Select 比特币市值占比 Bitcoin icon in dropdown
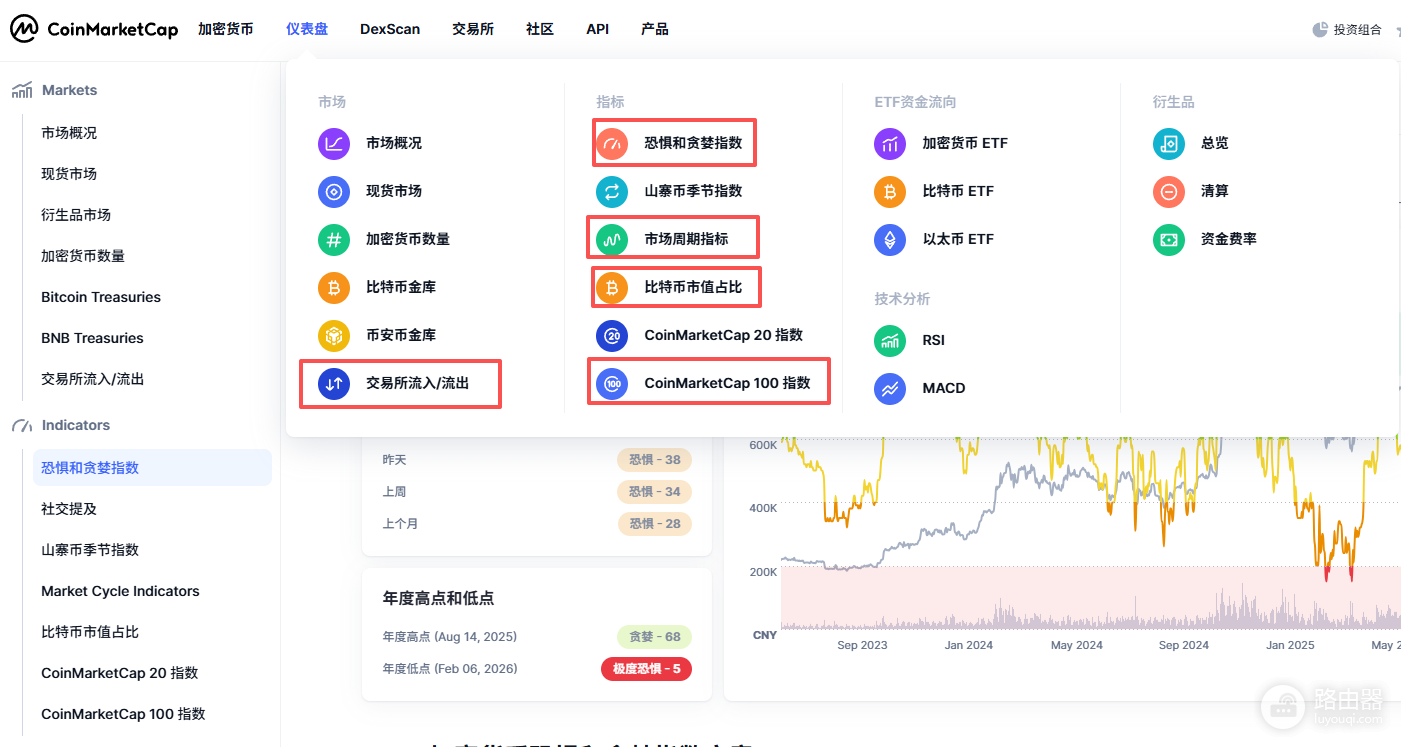 [612, 287]
